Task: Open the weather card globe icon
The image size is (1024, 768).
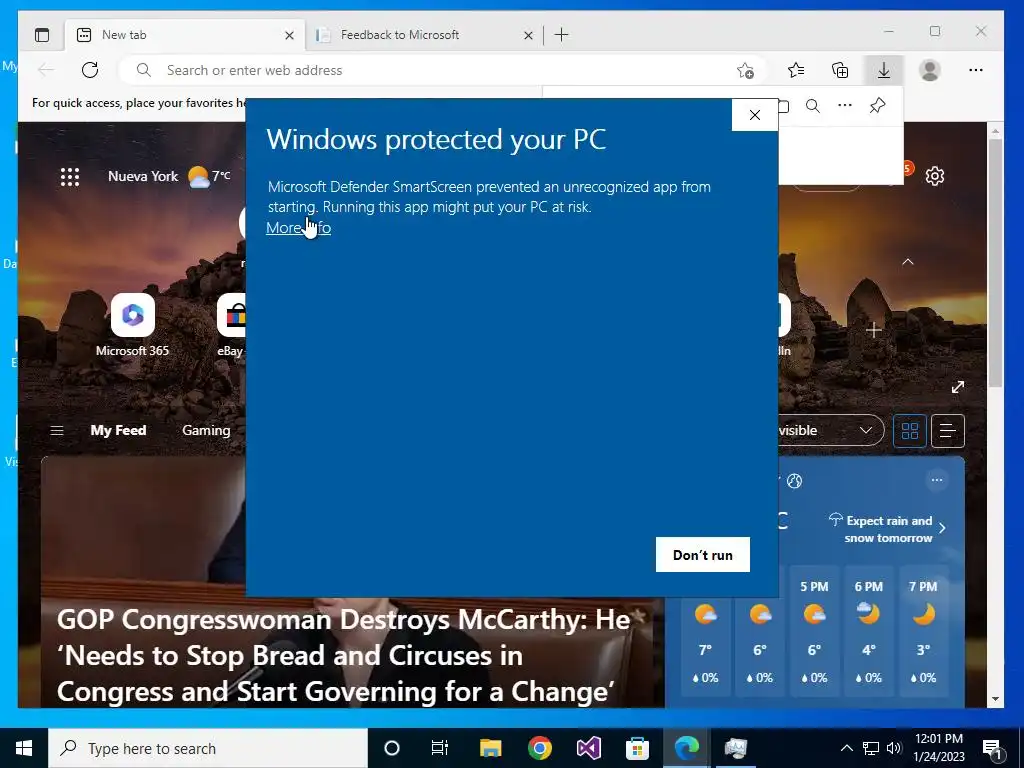Action: [795, 481]
